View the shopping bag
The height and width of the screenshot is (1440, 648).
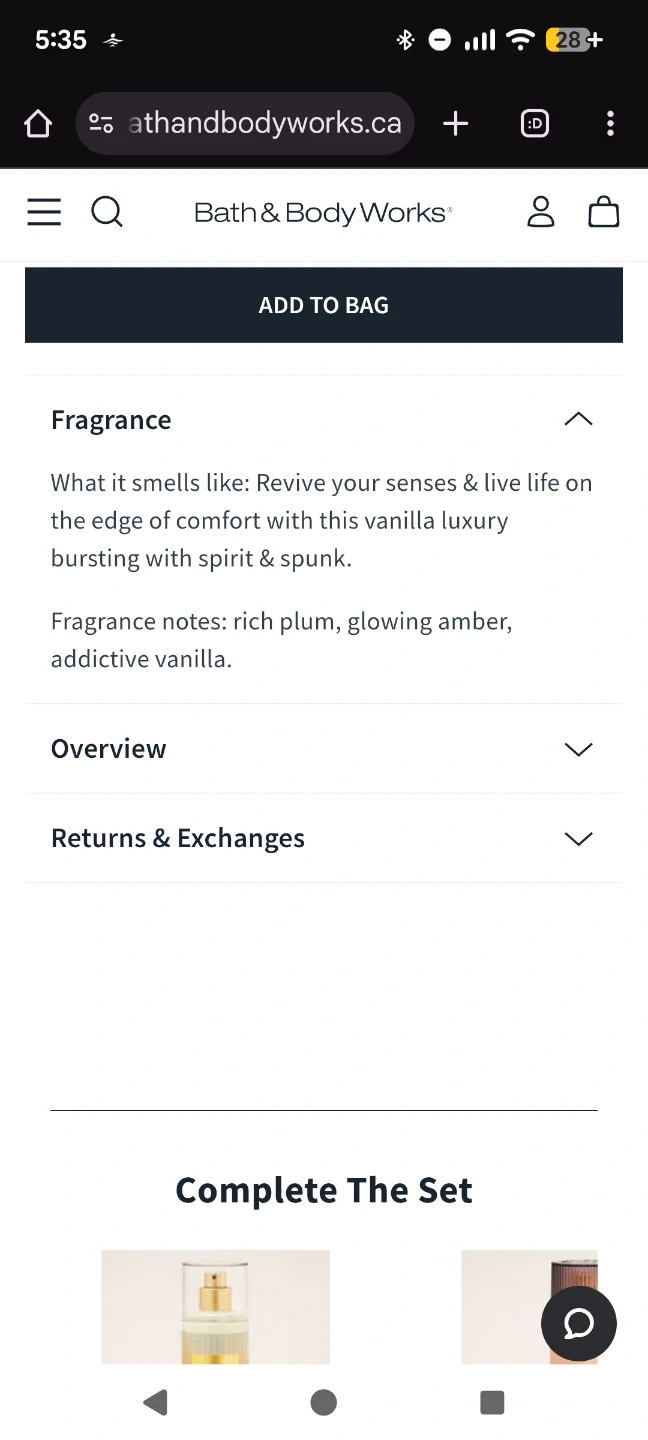point(604,212)
